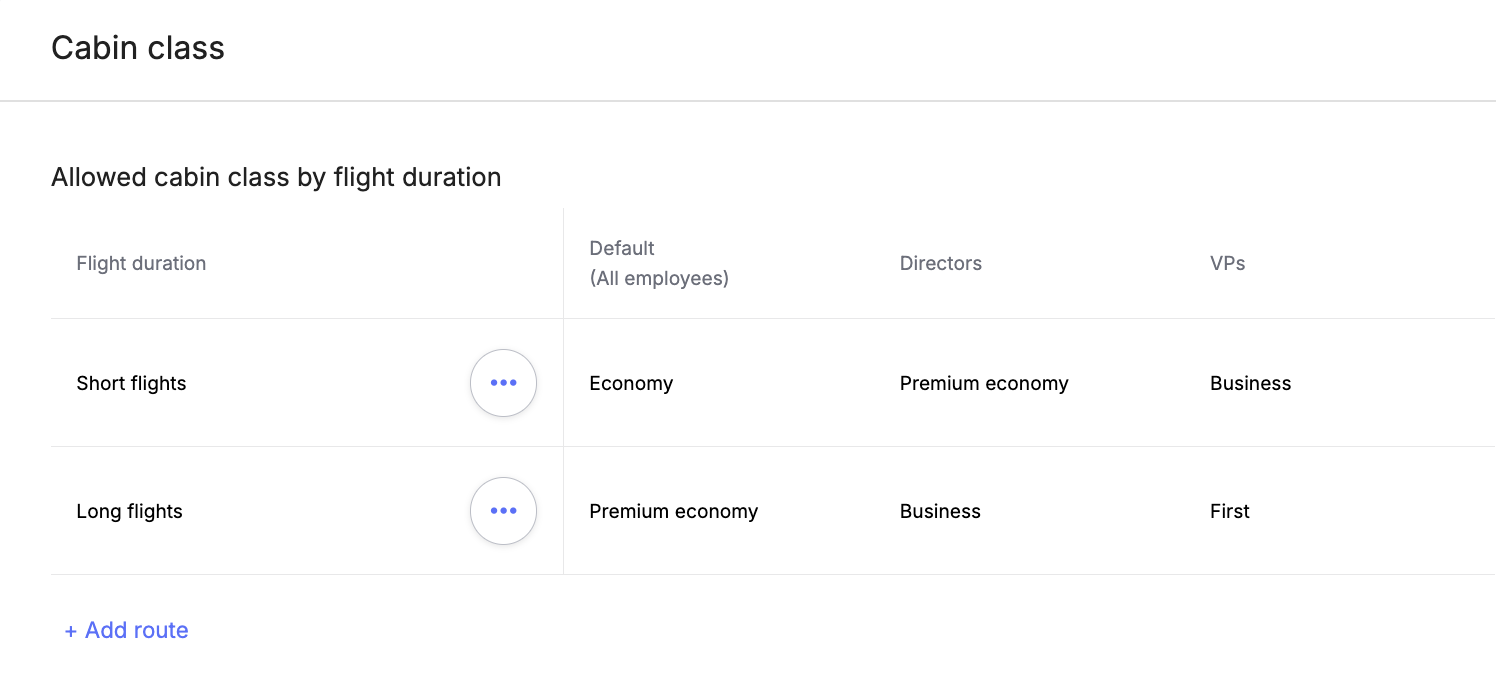Click Business under VPs for Short flights
1496x680 pixels.
coord(1250,383)
